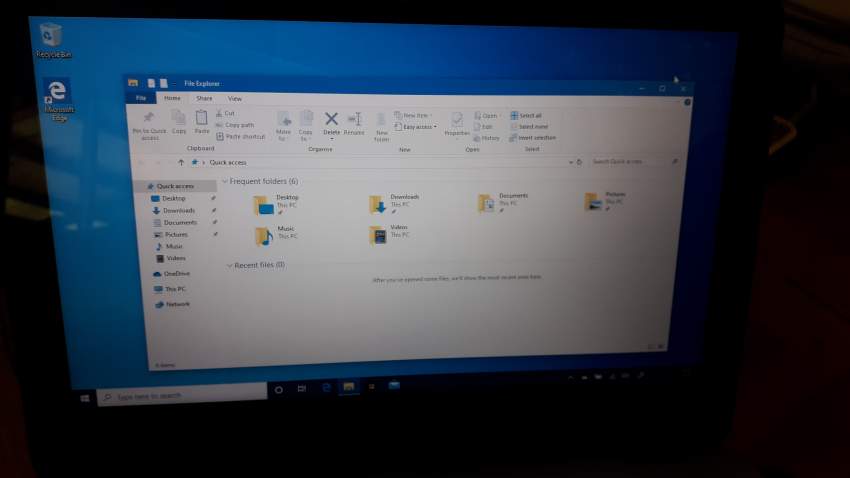
Task: Open the Documents frequent folder
Action: [x=503, y=202]
